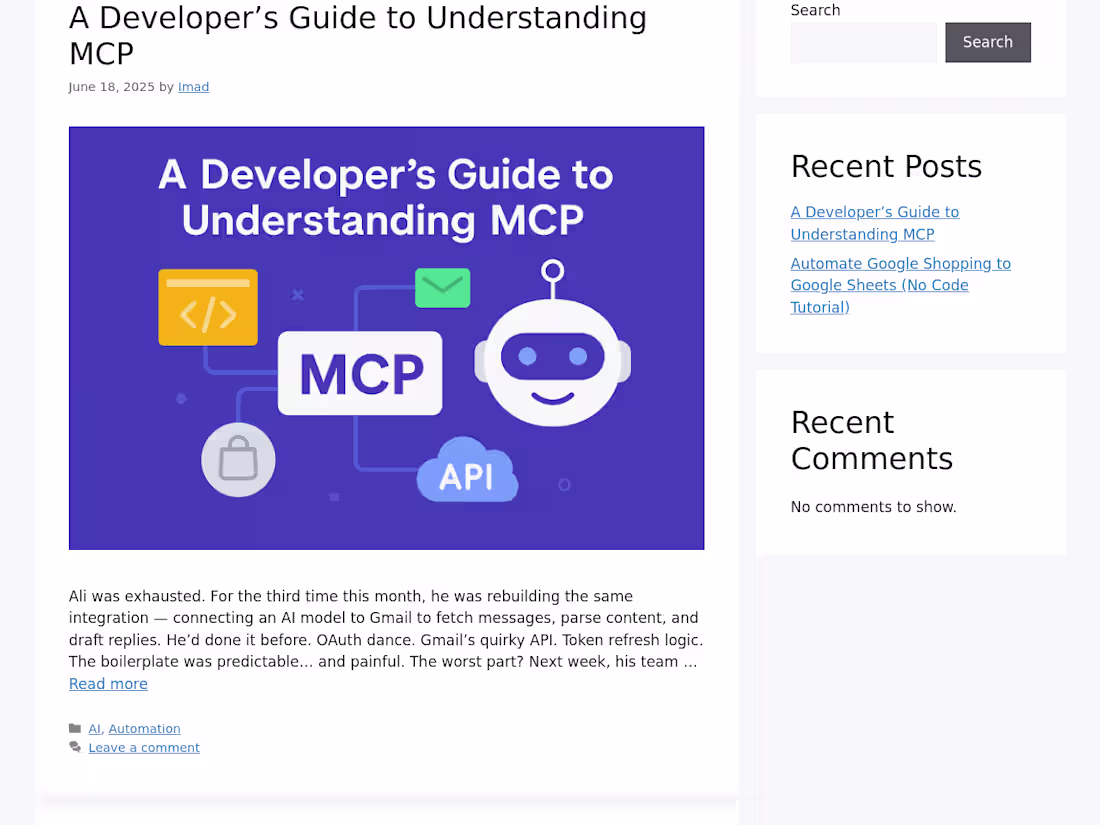Click the yellow code bracket icon in the banner
Viewport: 1100px width, 825px height.
tap(208, 307)
